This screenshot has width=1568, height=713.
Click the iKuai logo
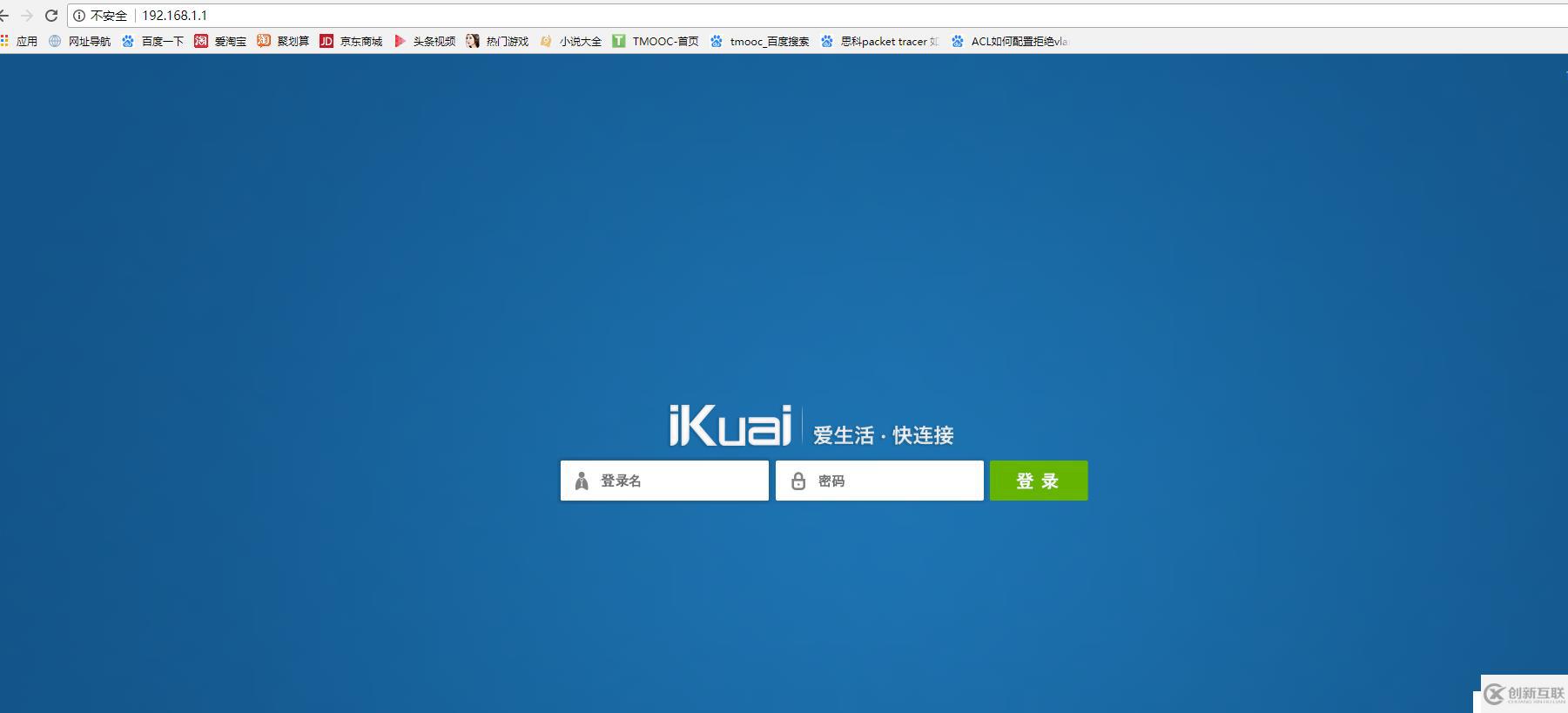tap(730, 426)
